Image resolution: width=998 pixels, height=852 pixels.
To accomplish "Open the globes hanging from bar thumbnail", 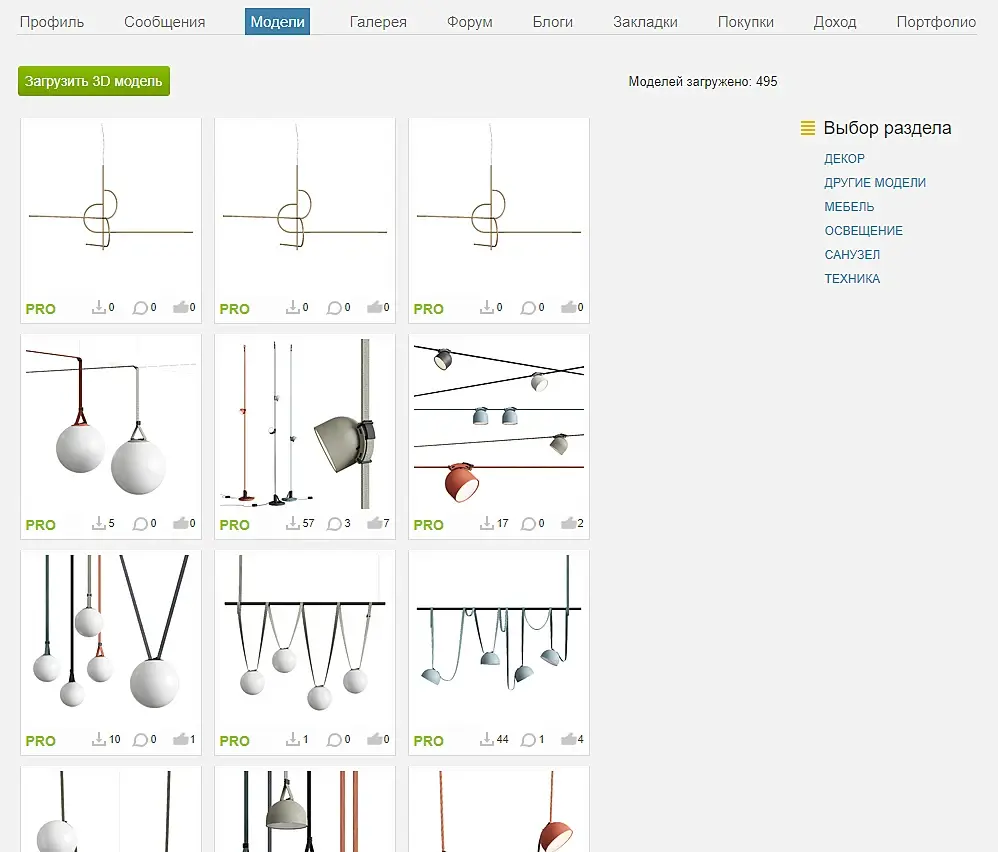I will [305, 640].
